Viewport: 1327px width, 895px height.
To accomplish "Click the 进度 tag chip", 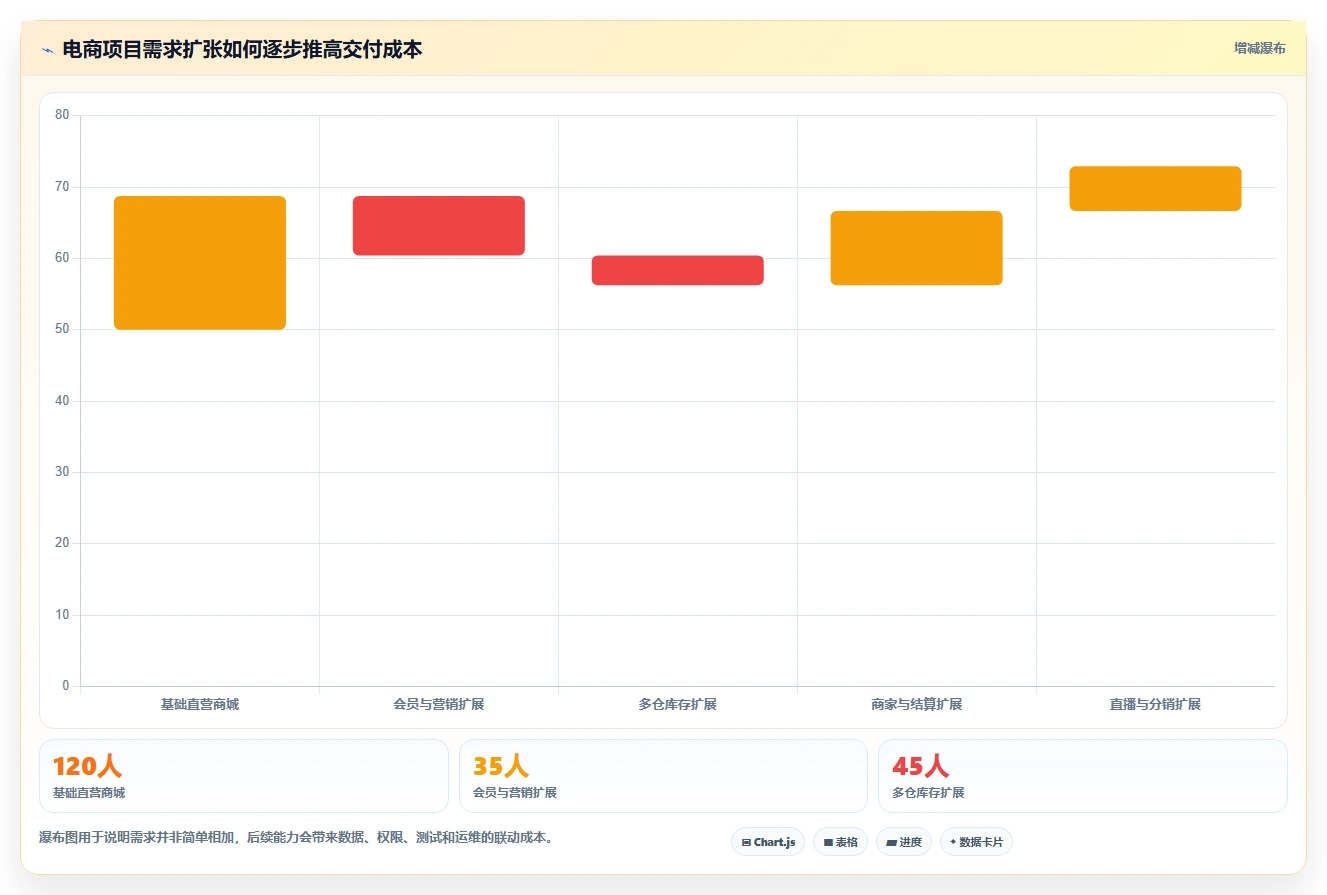I will click(x=903, y=842).
